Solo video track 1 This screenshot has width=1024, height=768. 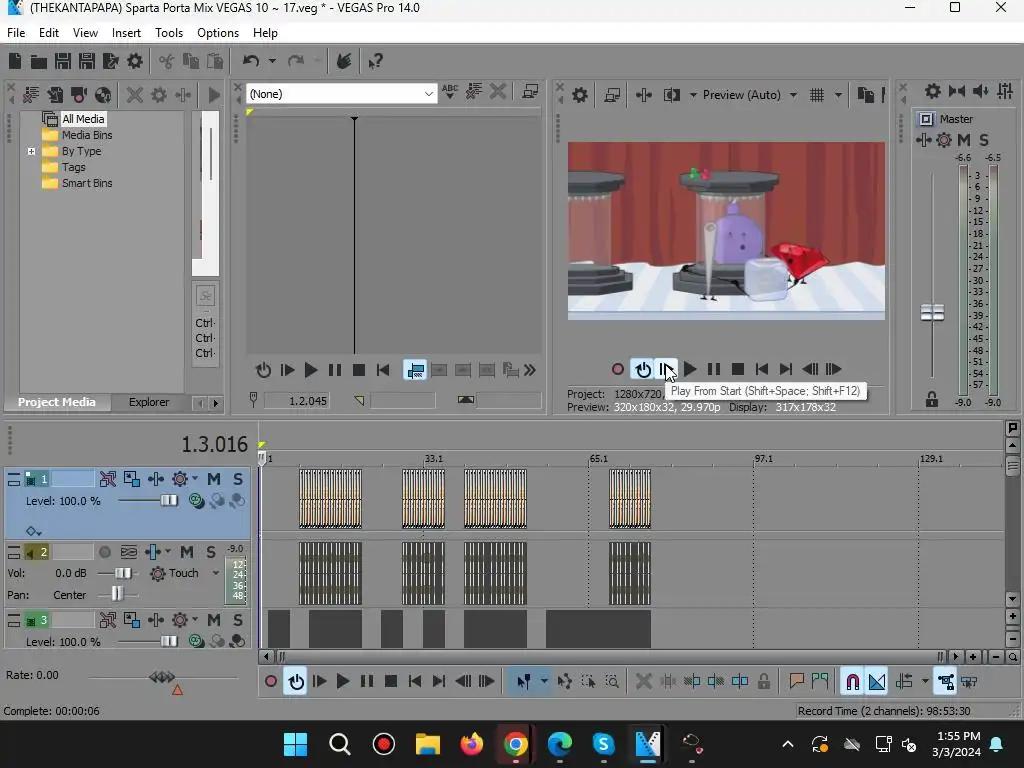point(238,479)
